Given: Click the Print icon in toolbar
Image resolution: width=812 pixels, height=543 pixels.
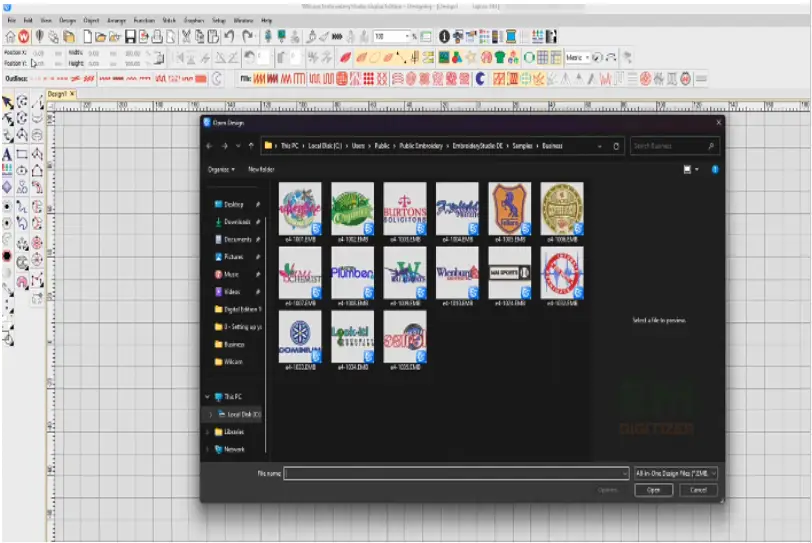Looking at the screenshot, I should [157, 37].
